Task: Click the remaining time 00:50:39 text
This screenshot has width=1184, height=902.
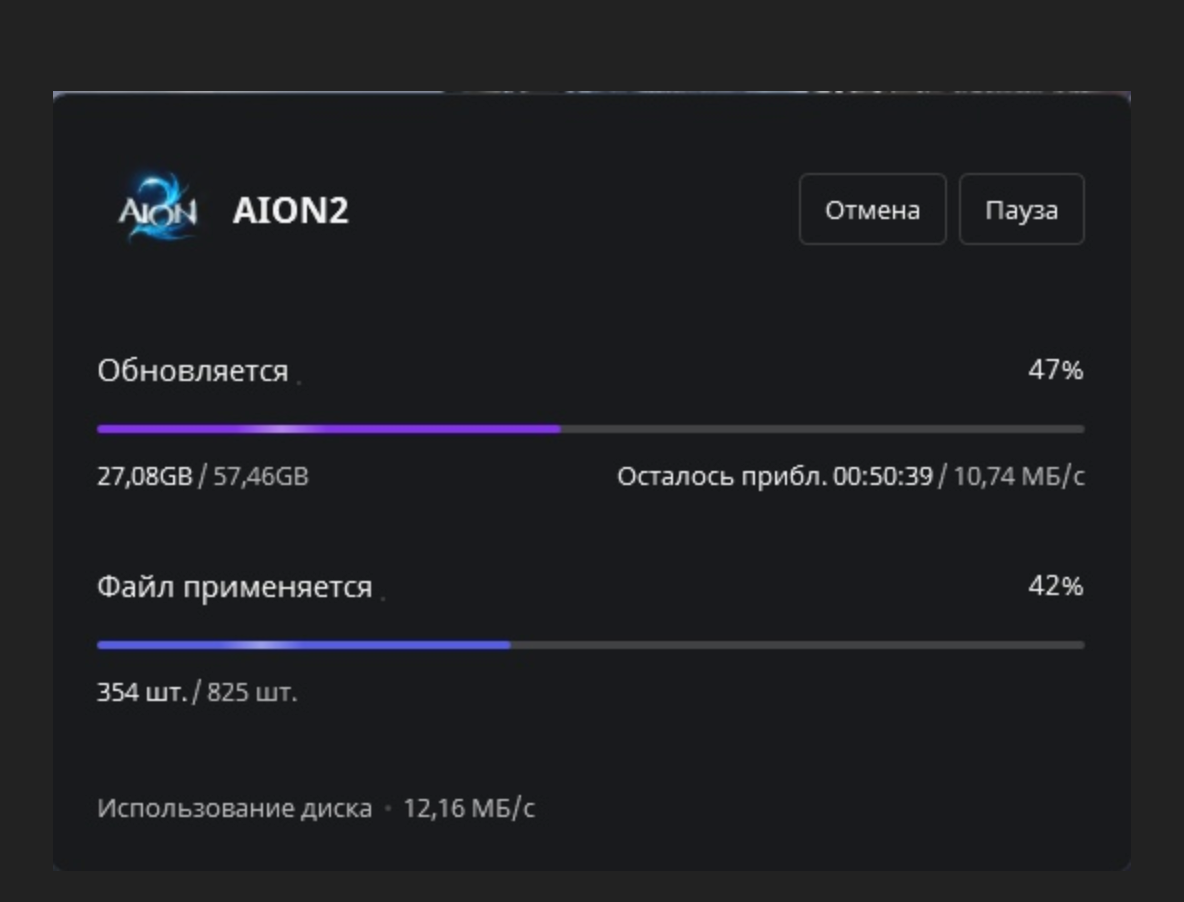Action: pos(882,477)
